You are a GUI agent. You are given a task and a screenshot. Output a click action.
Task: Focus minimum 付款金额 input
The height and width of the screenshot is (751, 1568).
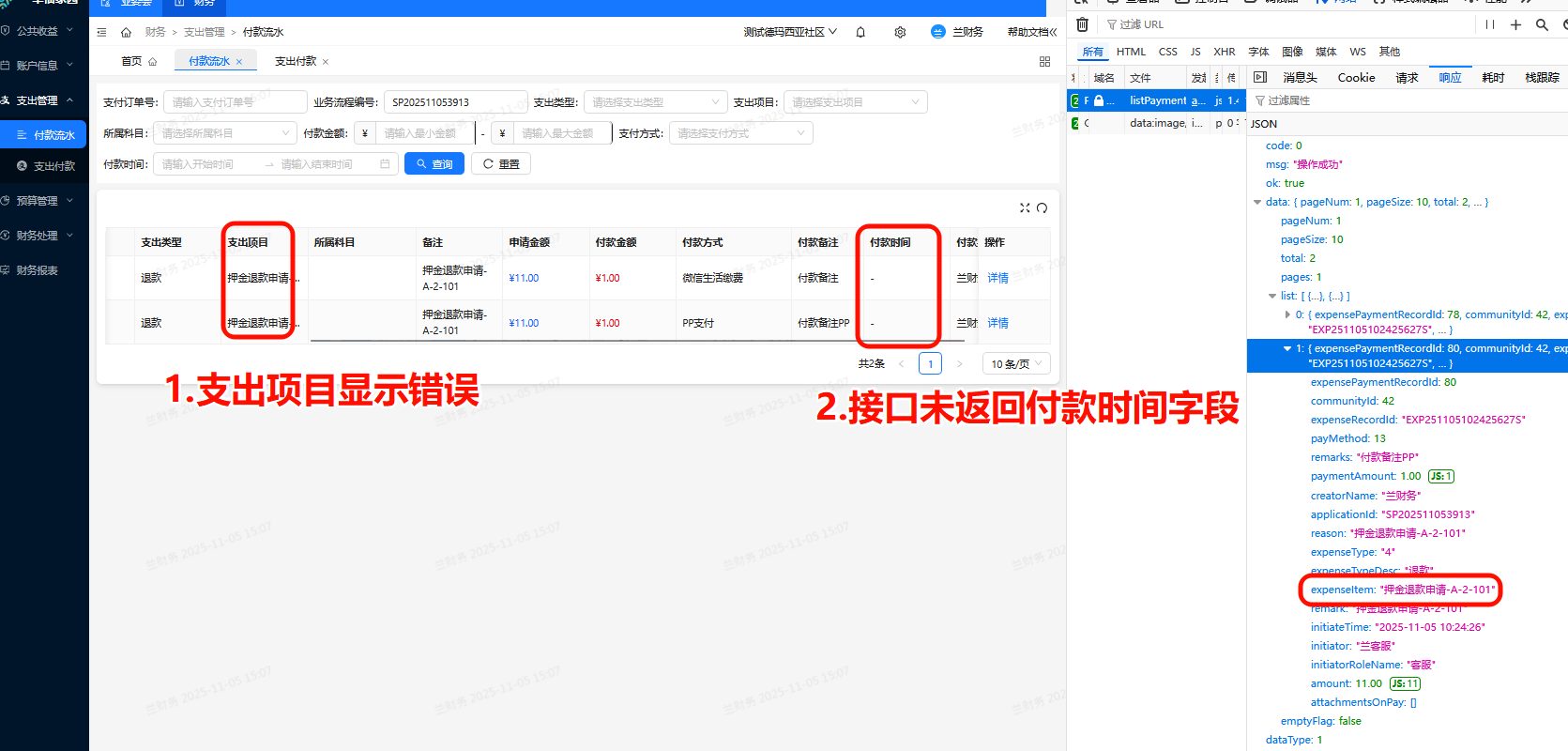tap(426, 133)
